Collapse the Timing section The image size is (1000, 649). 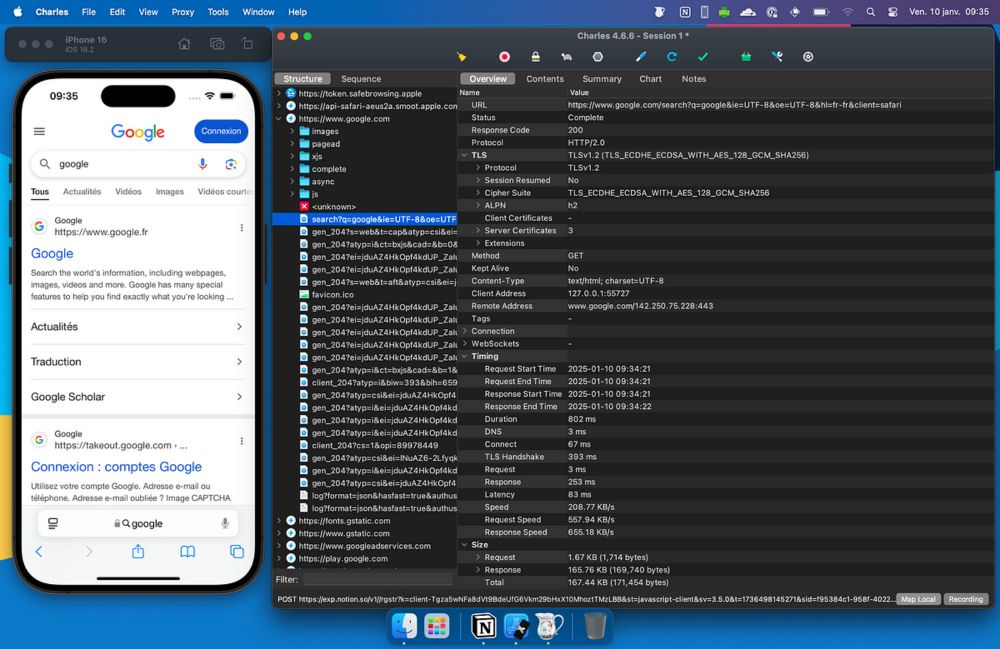[x=464, y=356]
